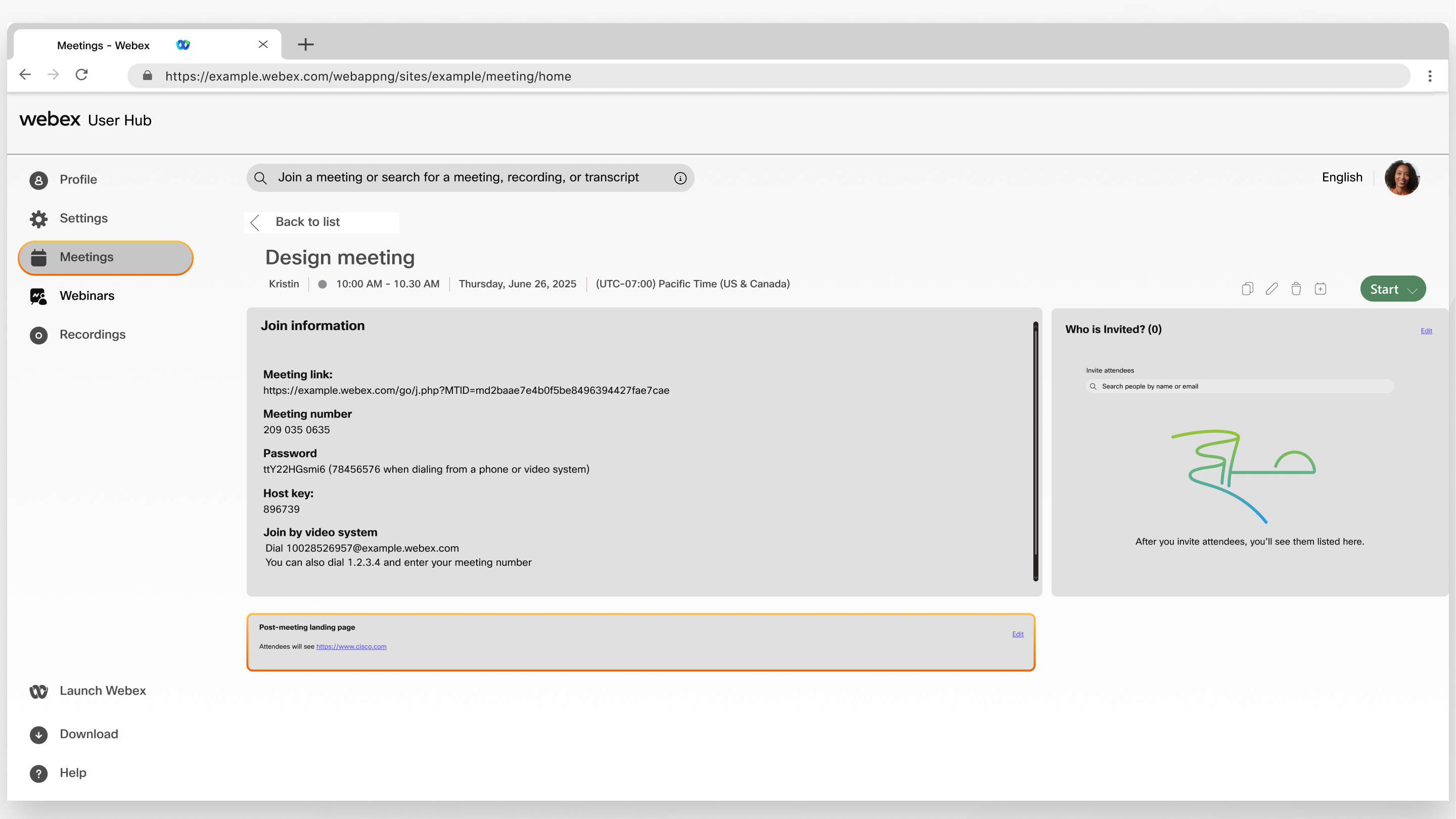Click the invite attendees search icon

(x=1093, y=387)
